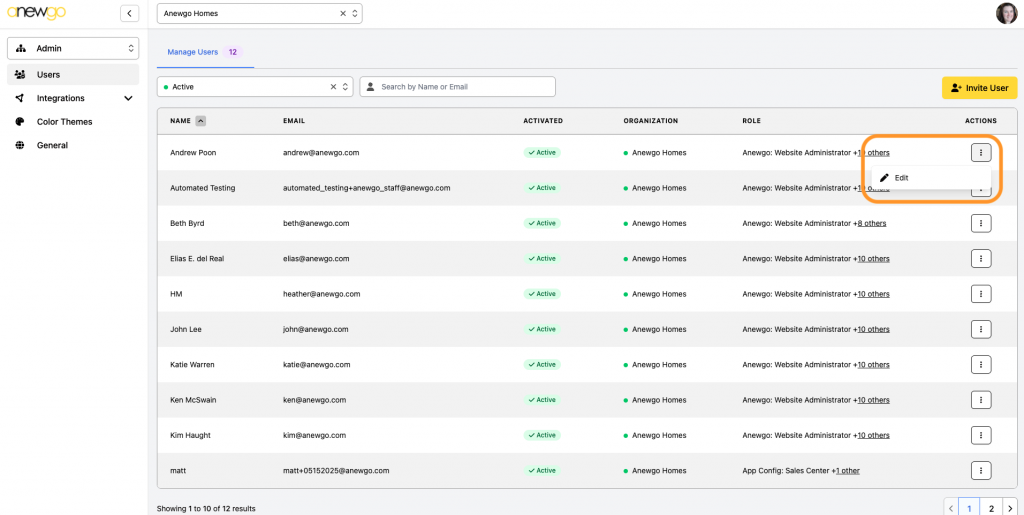Viewport: 1024px width, 515px height.
Task: Select Edit in the actions menu
Action: (931, 178)
